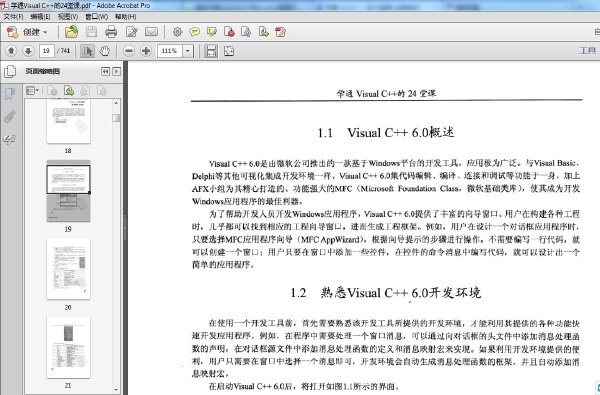Click the thumbnail panel scrollbar thumb
This screenshot has width=600, height=395.
coord(116,118)
